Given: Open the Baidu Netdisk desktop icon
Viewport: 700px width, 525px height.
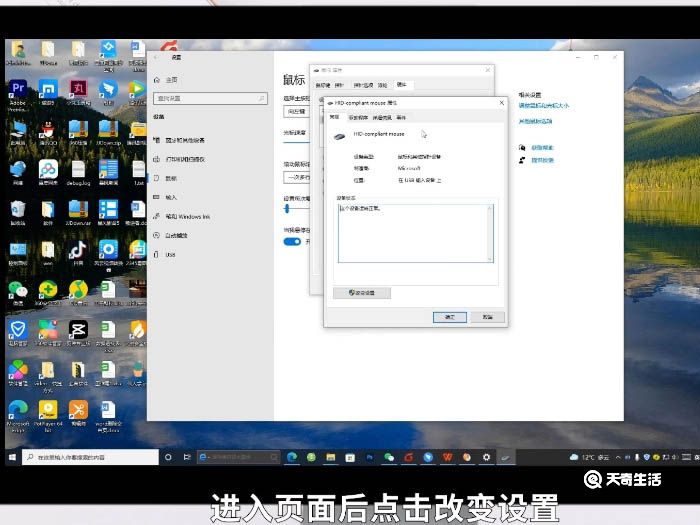Looking at the screenshot, I should 48,173.
